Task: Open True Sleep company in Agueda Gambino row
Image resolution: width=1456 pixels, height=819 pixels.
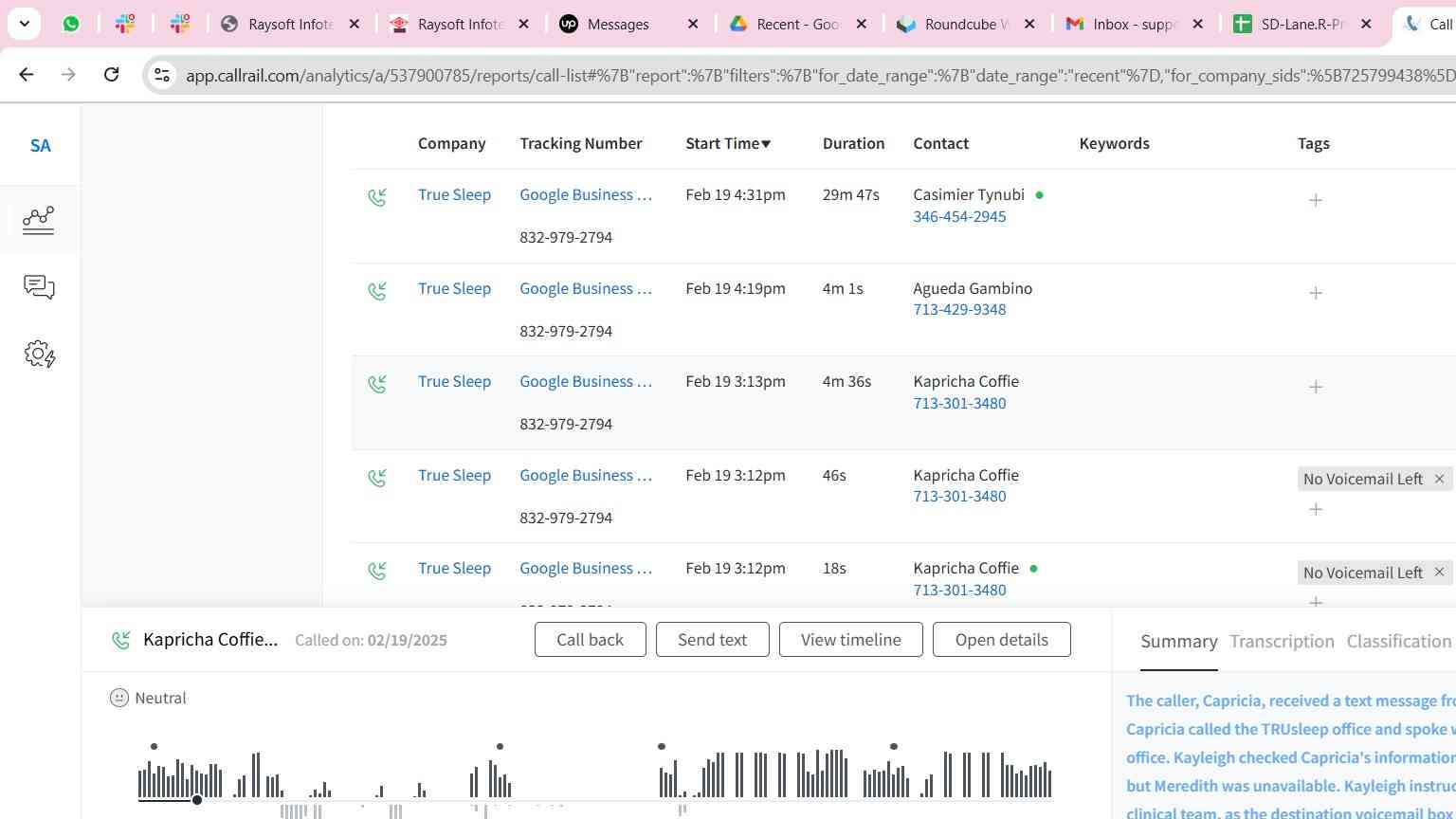Action: (454, 288)
